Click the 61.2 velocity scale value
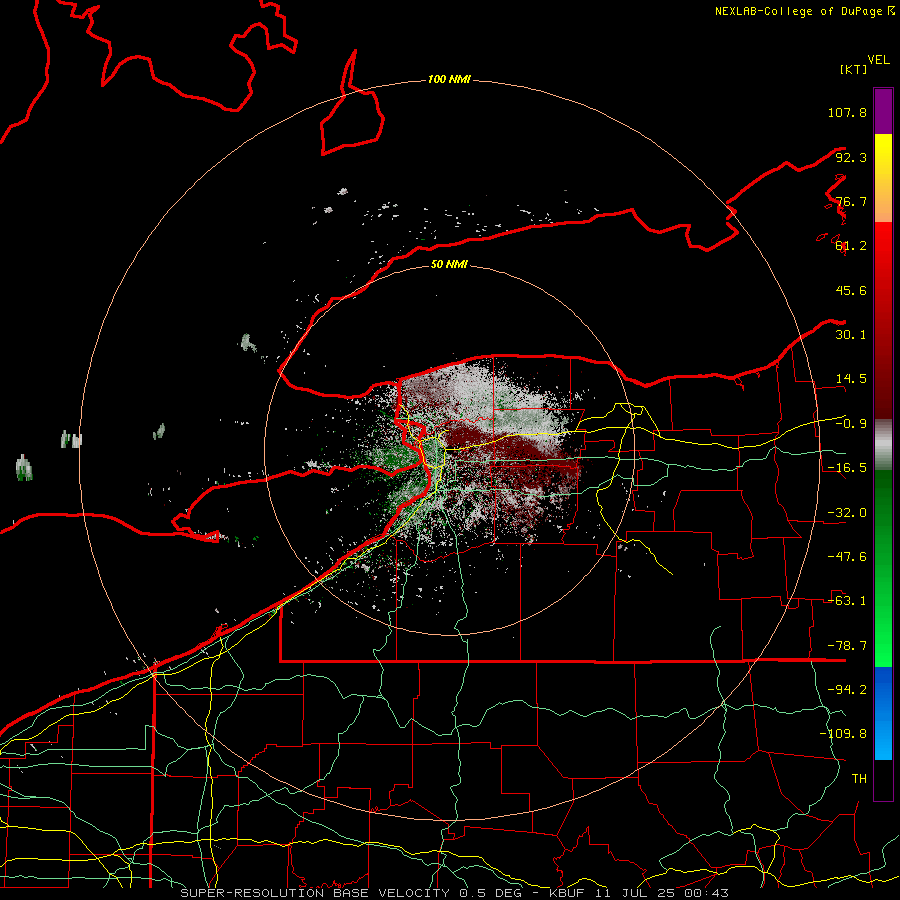Screen dimensions: 900x900 pyautogui.click(x=851, y=246)
